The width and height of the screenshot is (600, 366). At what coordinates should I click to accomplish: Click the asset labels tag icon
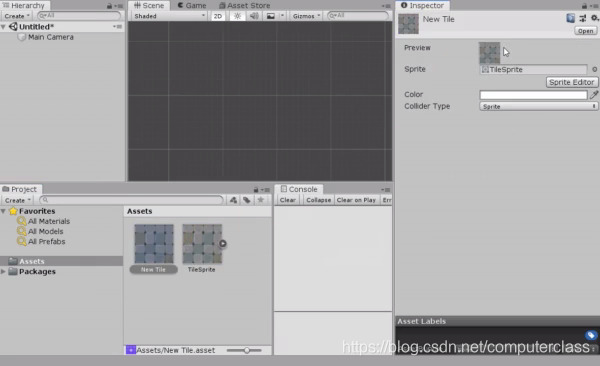pos(591,335)
